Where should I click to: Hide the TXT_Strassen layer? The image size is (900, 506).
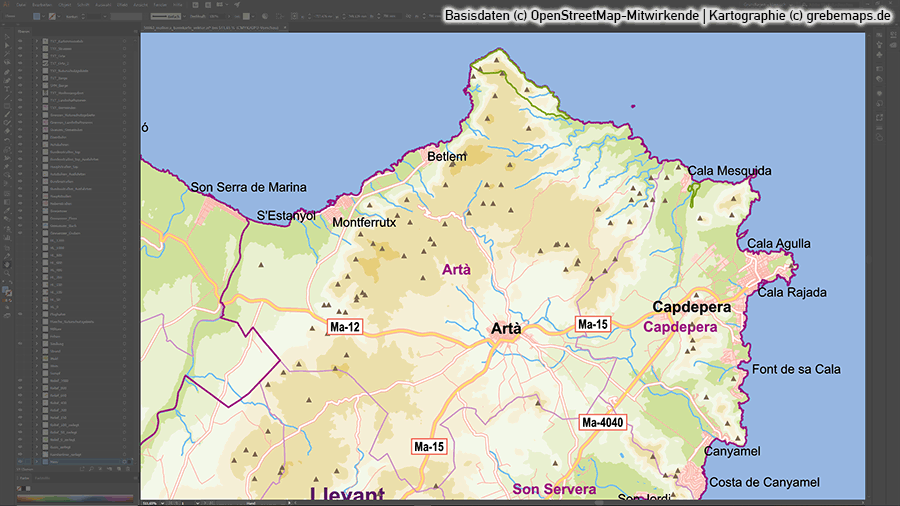click(x=20, y=49)
